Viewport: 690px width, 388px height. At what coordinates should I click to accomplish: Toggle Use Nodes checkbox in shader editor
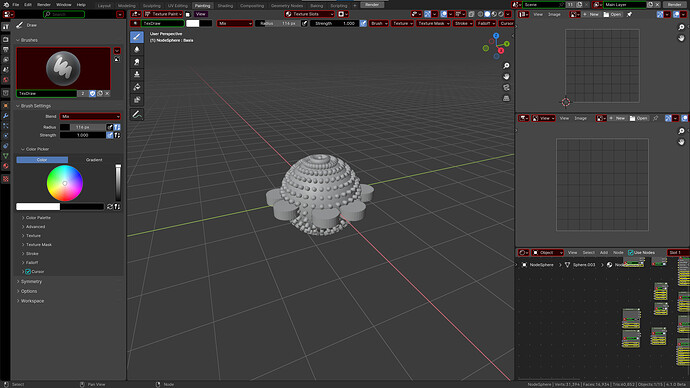631,253
